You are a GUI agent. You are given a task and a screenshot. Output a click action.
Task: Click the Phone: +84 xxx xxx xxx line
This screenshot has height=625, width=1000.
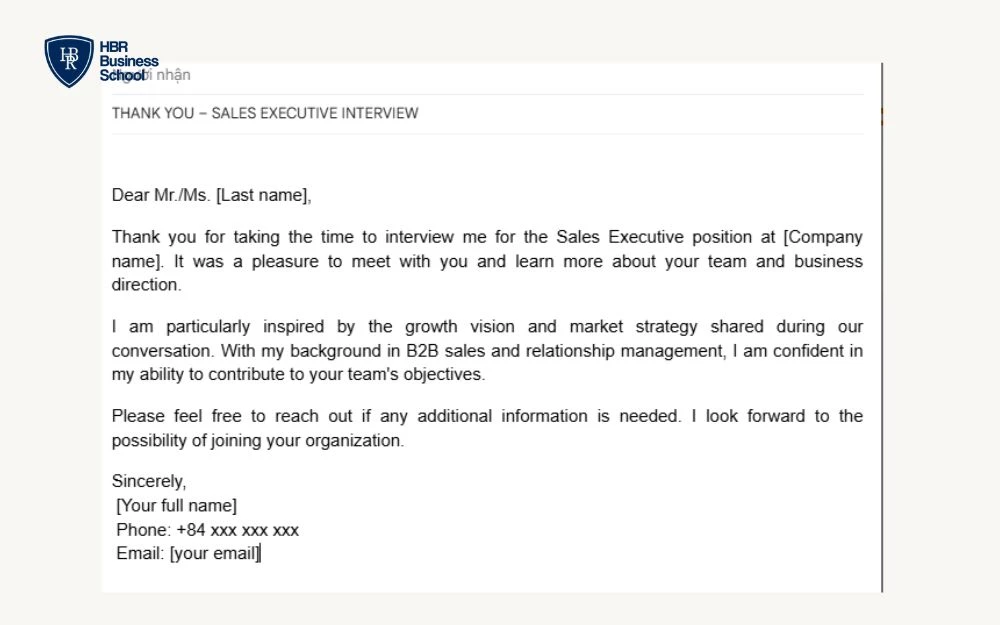(207, 530)
